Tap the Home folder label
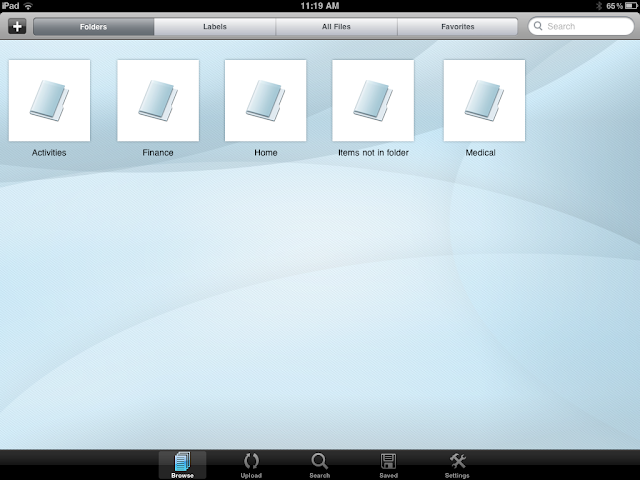 (x=266, y=153)
